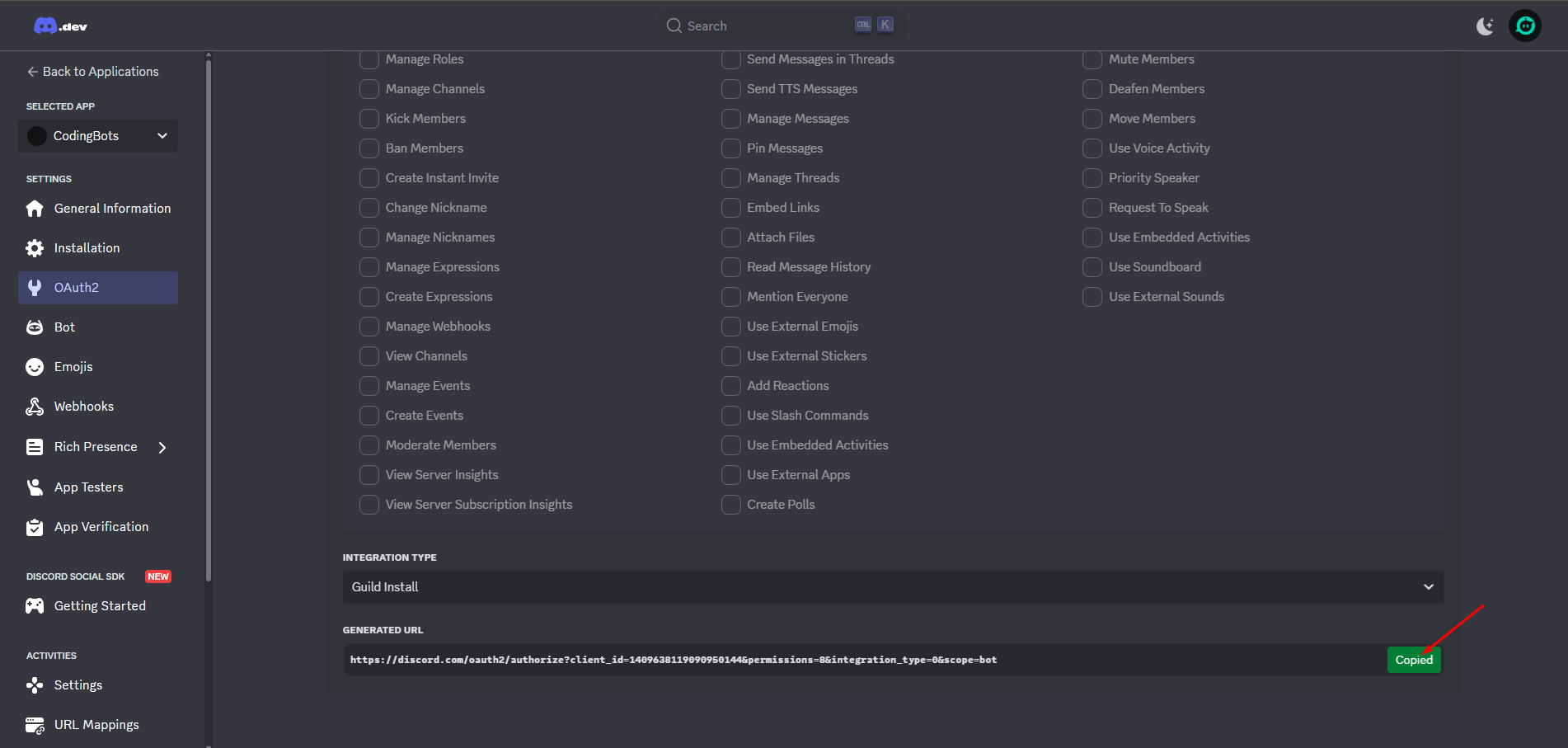Tick the Priority Speaker checkbox
1568x748 pixels.
1092,178
